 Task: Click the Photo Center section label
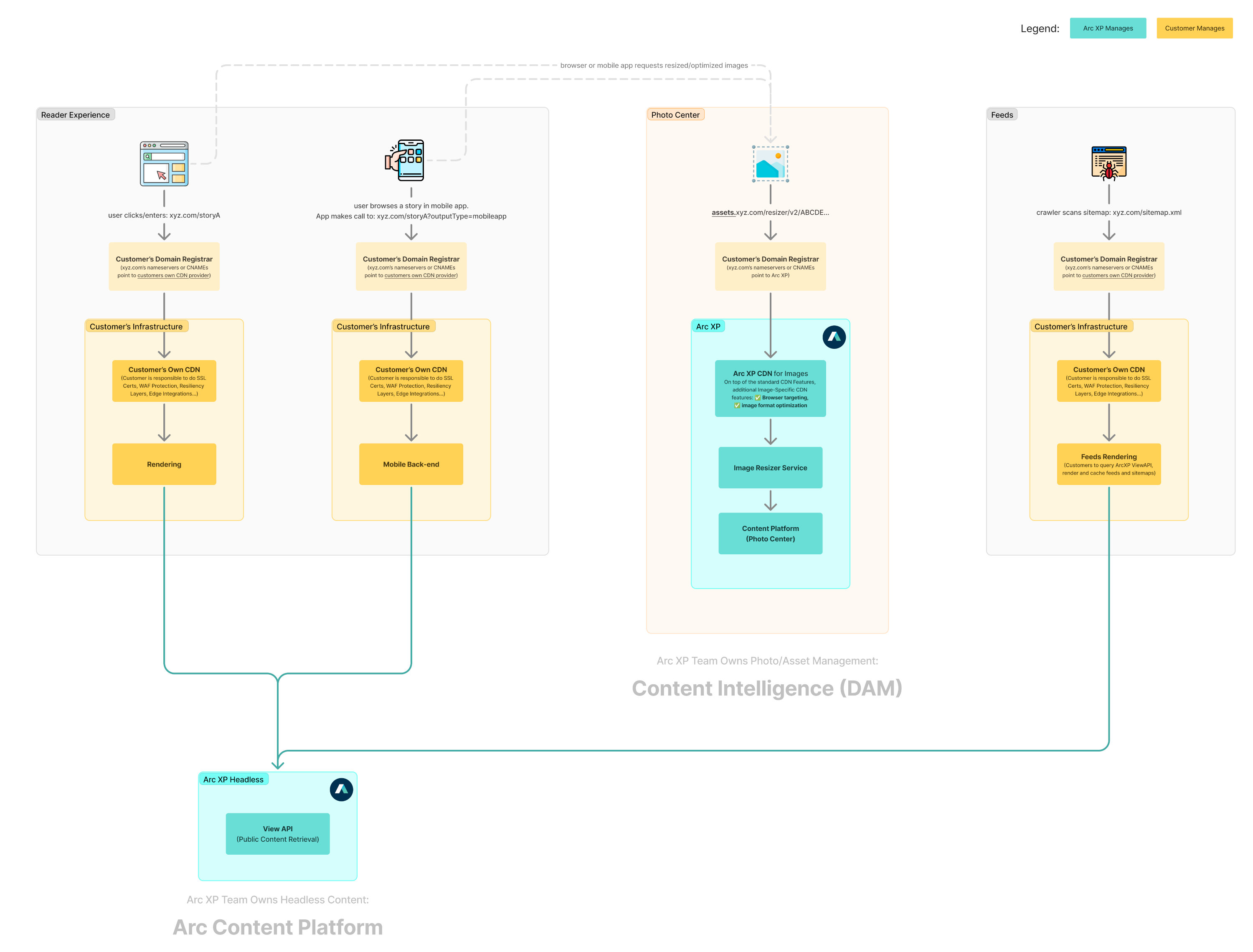coord(675,114)
